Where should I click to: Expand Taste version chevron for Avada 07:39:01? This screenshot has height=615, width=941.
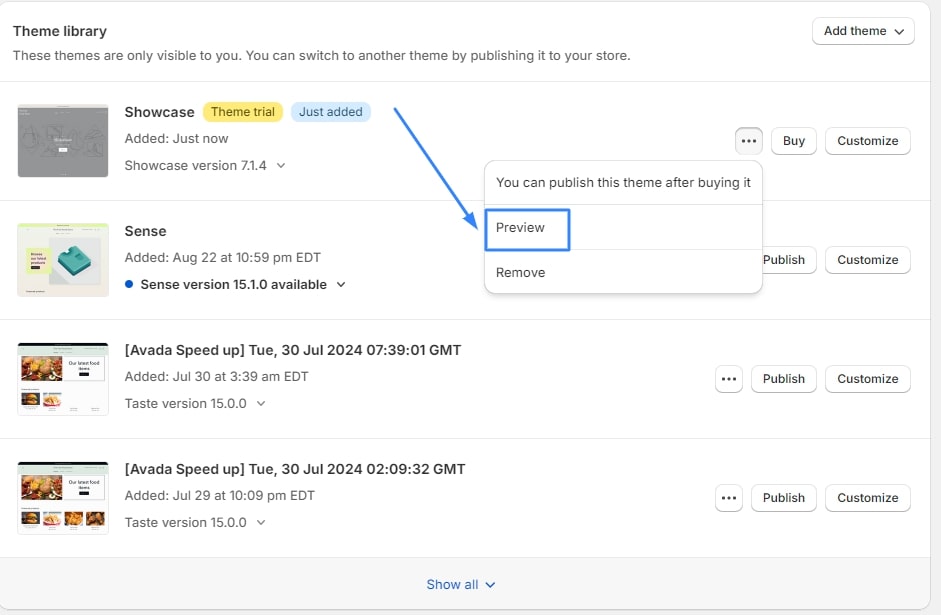point(261,404)
